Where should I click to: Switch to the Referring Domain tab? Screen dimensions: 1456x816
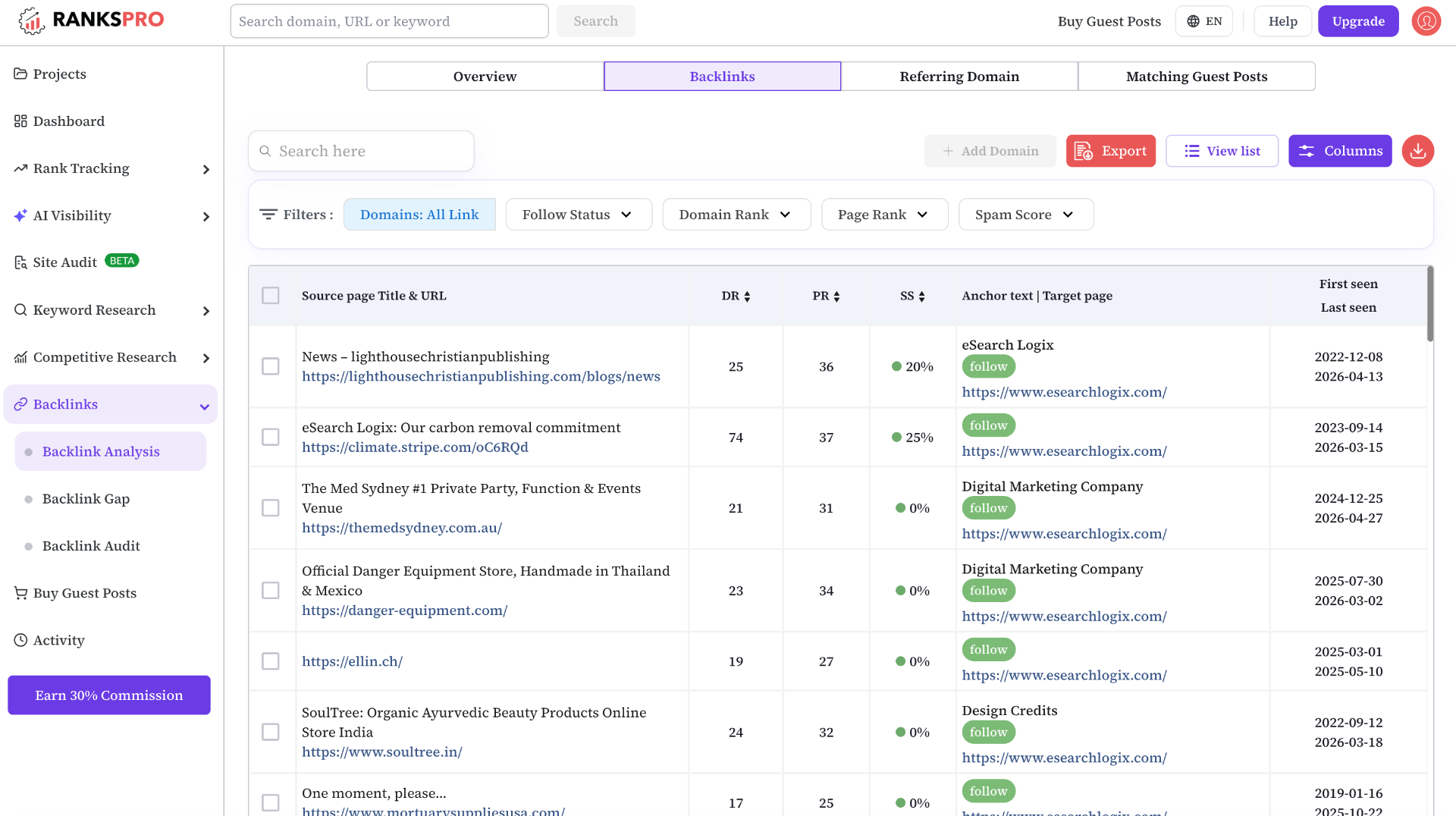[959, 77]
